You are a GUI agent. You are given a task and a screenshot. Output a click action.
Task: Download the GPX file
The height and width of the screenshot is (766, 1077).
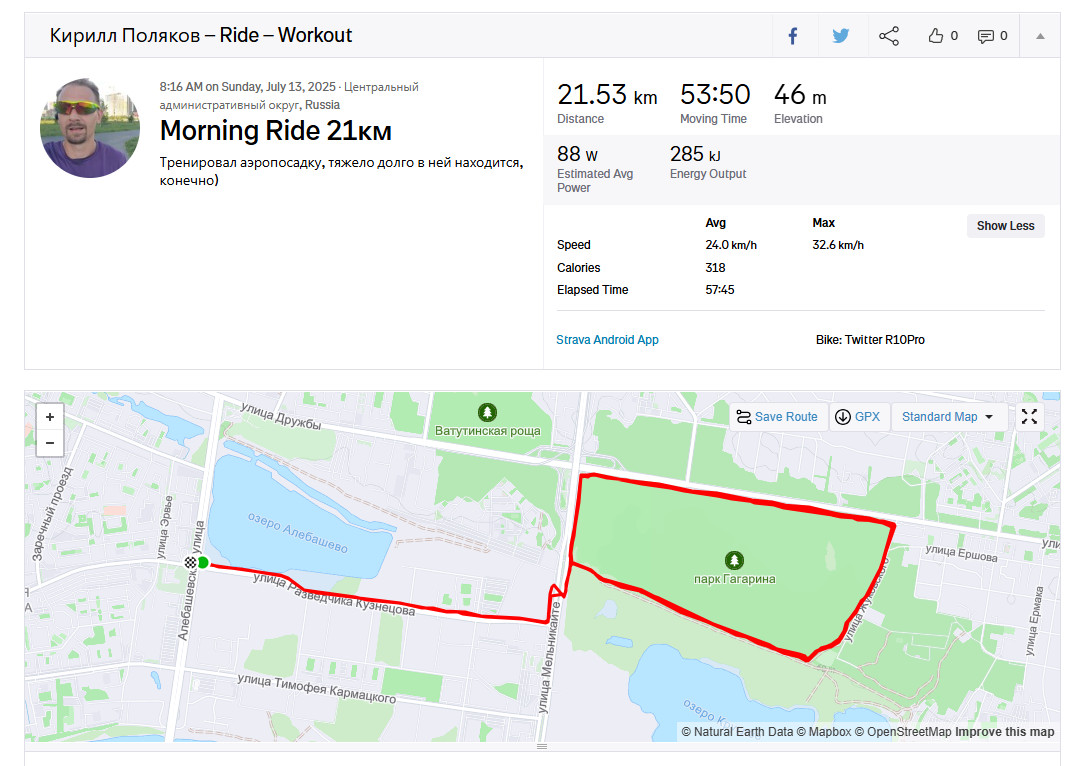tap(857, 417)
